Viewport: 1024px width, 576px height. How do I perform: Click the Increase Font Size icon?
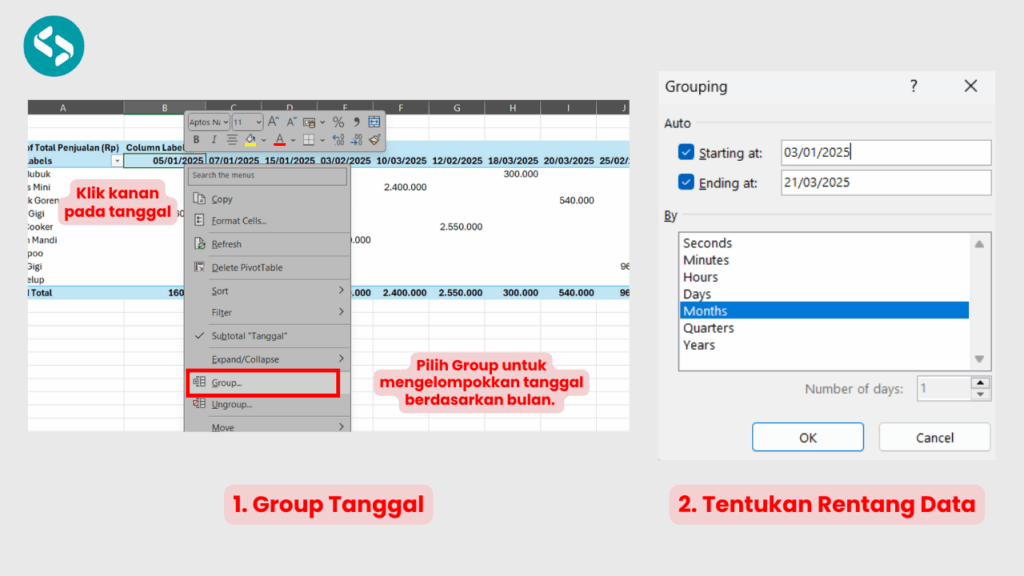pos(274,122)
